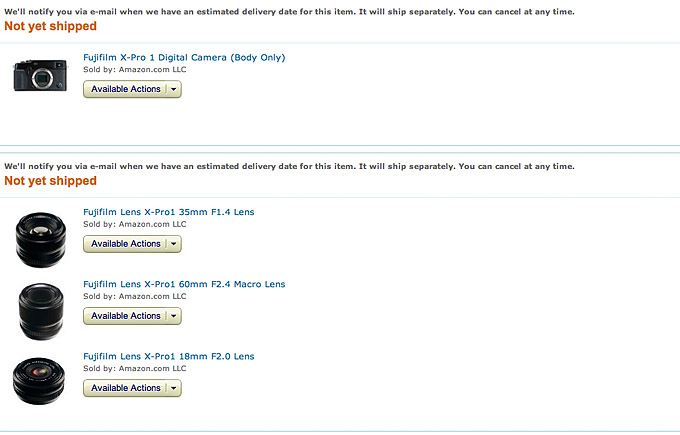Click the X-Pro 1 camera body thumbnail
This screenshot has width=680, height=435.
(x=40, y=75)
